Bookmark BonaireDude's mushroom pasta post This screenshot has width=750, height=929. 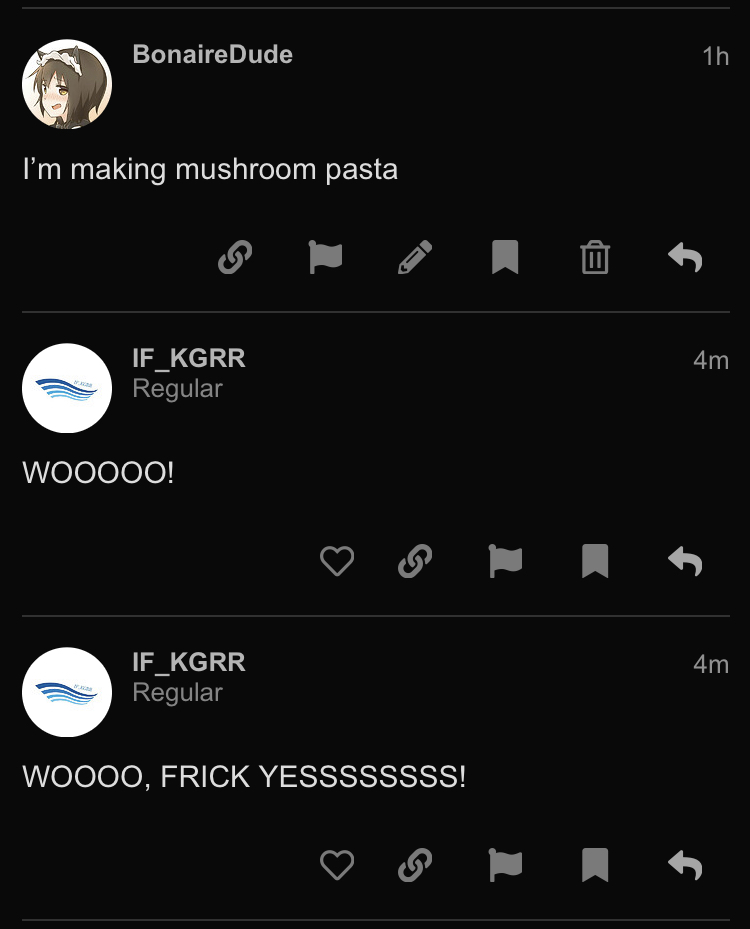pos(505,257)
